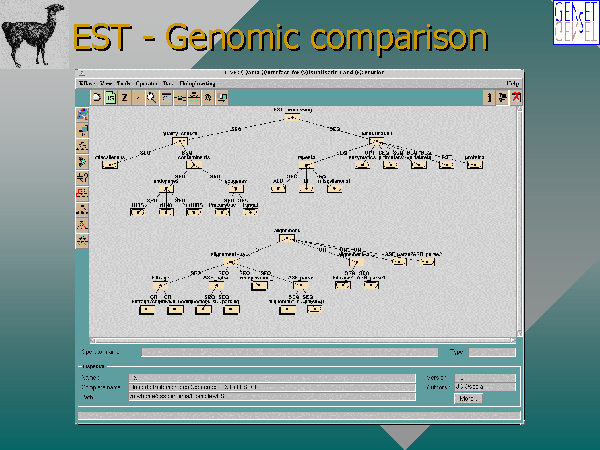The height and width of the screenshot is (450, 600).
Task: Click the vertical scrollbar right of the canvas
Action: (x=517, y=220)
